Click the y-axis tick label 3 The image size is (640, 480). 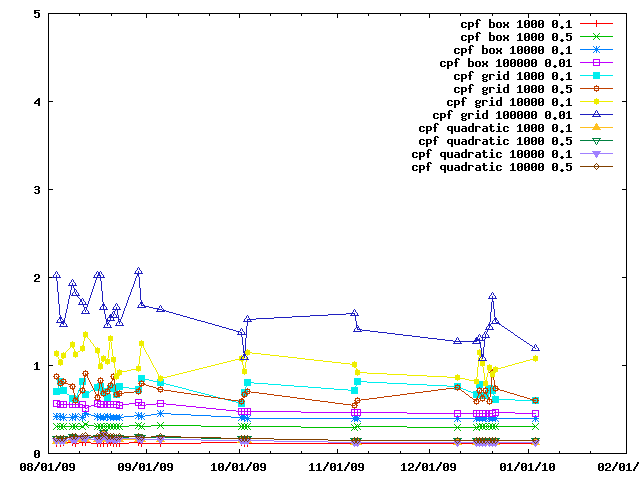[36, 190]
